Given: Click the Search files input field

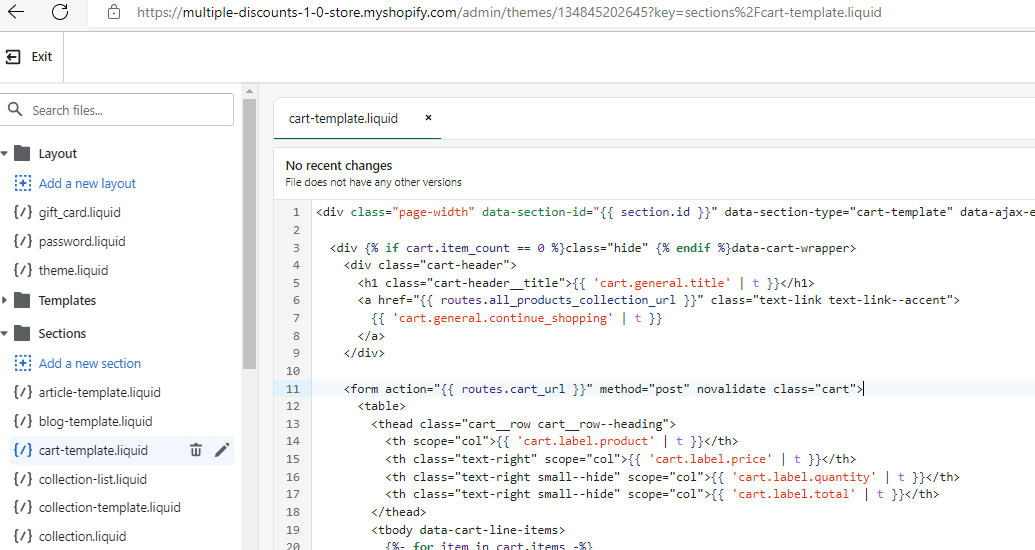Looking at the screenshot, I should (x=117, y=110).
